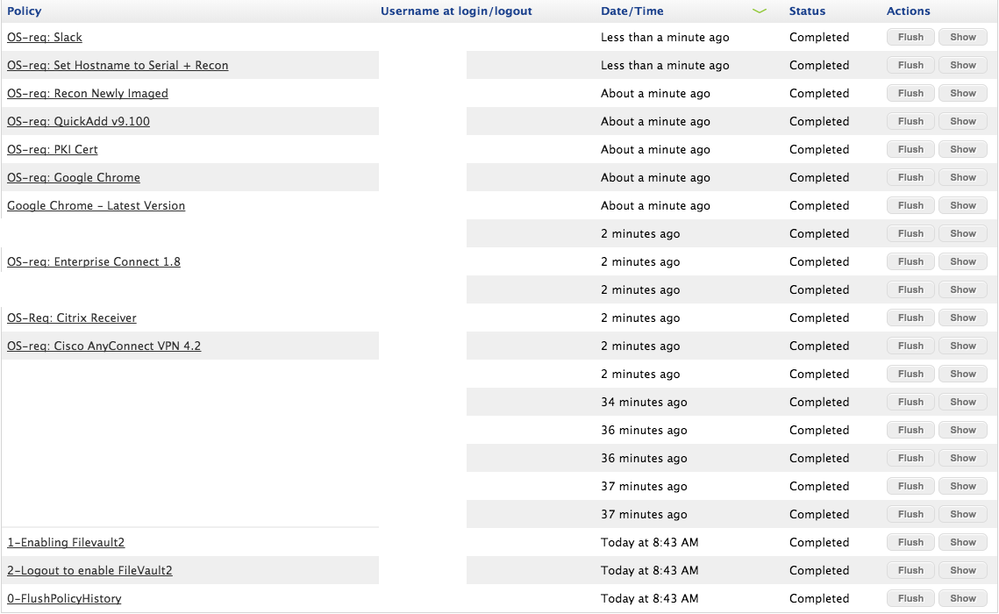Open the 1-Enabling Filevault2 policy
The width and height of the screenshot is (999, 614).
point(66,542)
